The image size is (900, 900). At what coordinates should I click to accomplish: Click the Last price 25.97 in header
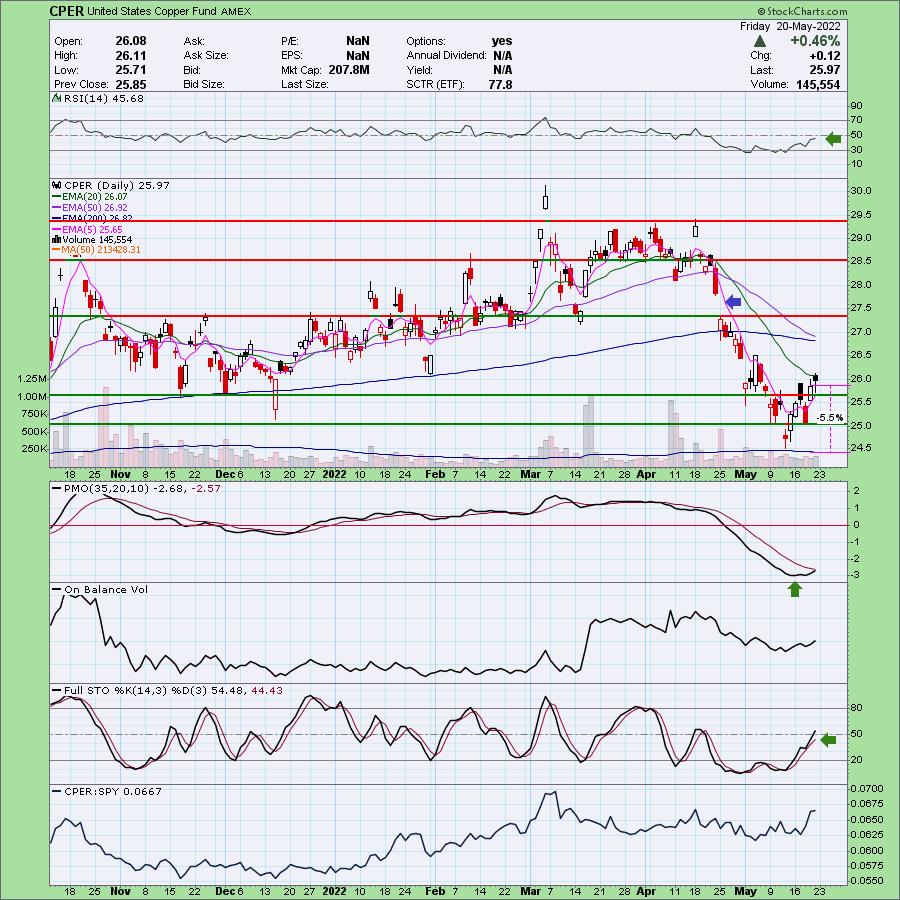[x=825, y=70]
